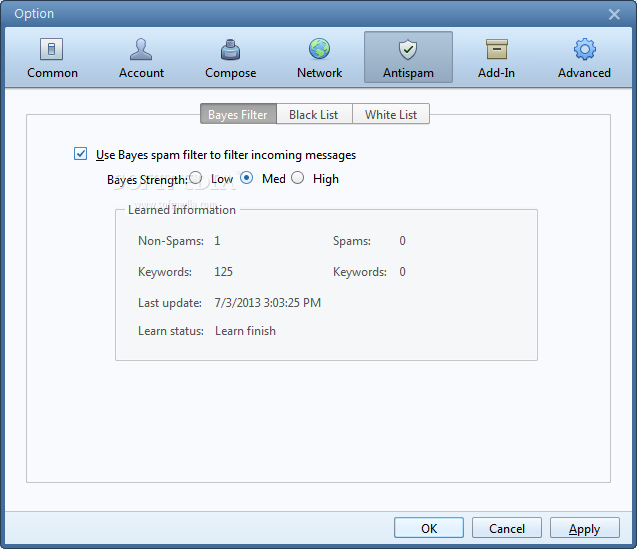
Task: Click the 'Bayes Strength:' label
Action: point(147,180)
